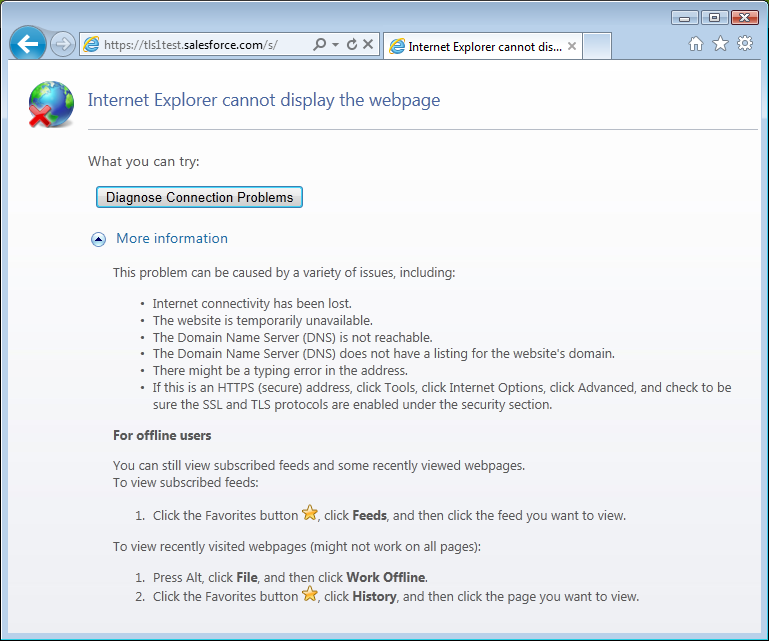Image resolution: width=769 pixels, height=641 pixels.
Task: Click bold 'File' text in step one
Action: pyautogui.click(x=247, y=577)
